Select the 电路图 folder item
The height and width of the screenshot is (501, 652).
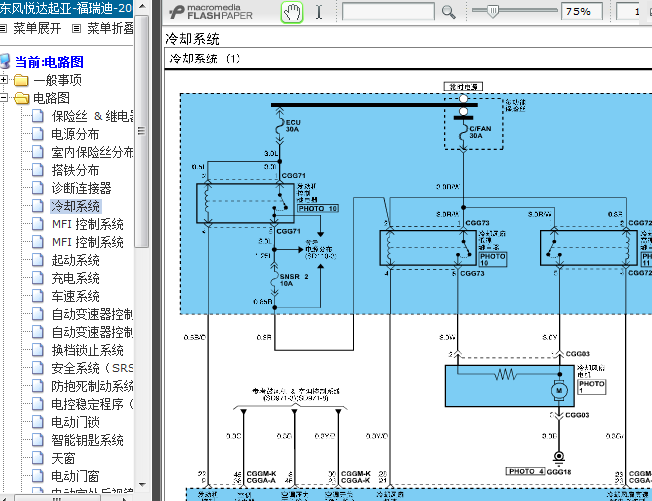51,98
